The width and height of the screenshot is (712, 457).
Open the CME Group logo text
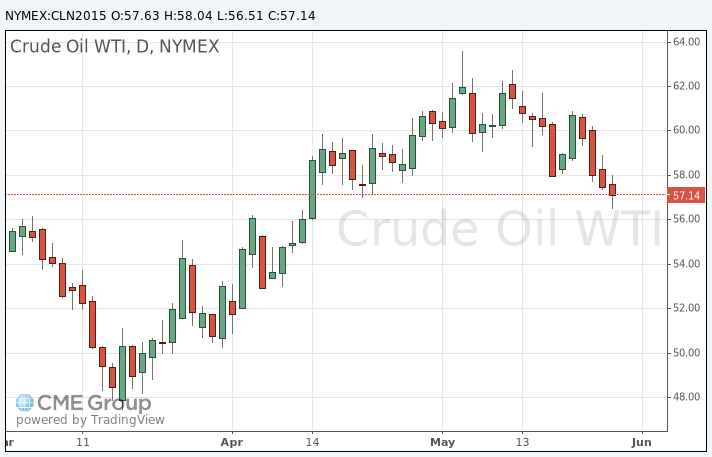[x=94, y=403]
